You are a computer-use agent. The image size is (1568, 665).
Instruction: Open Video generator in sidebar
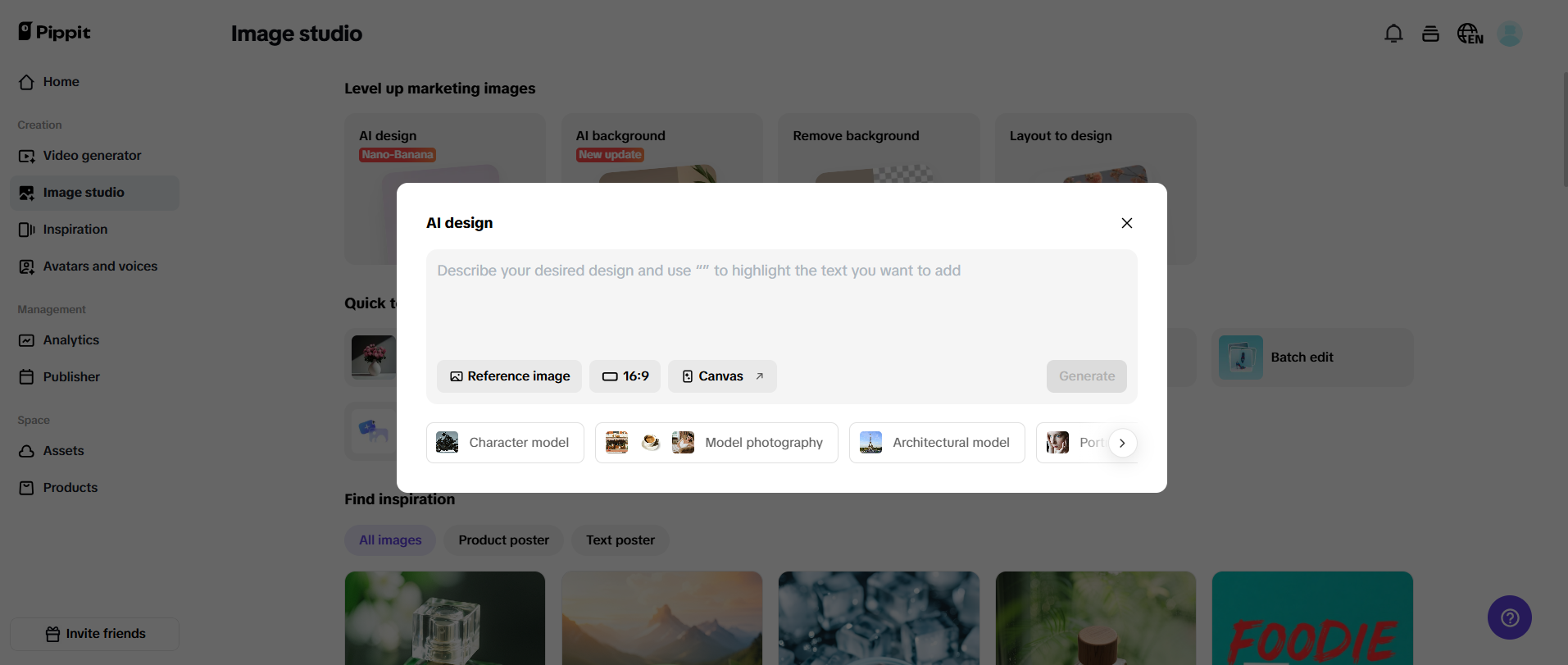pyautogui.click(x=92, y=156)
